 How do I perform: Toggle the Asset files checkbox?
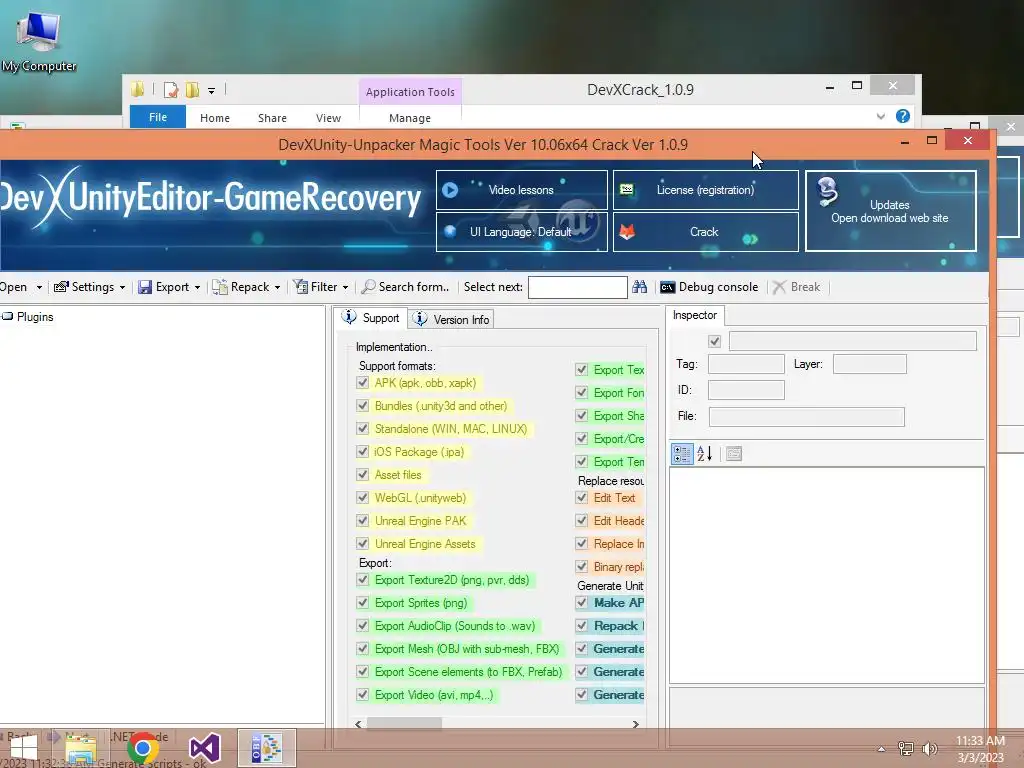[x=362, y=474]
